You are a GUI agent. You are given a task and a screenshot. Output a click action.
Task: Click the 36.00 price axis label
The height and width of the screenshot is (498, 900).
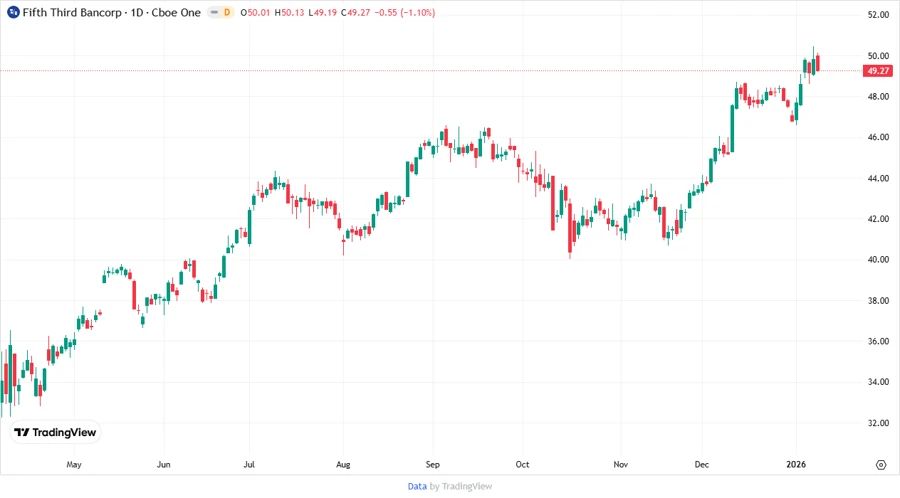pyautogui.click(x=878, y=341)
